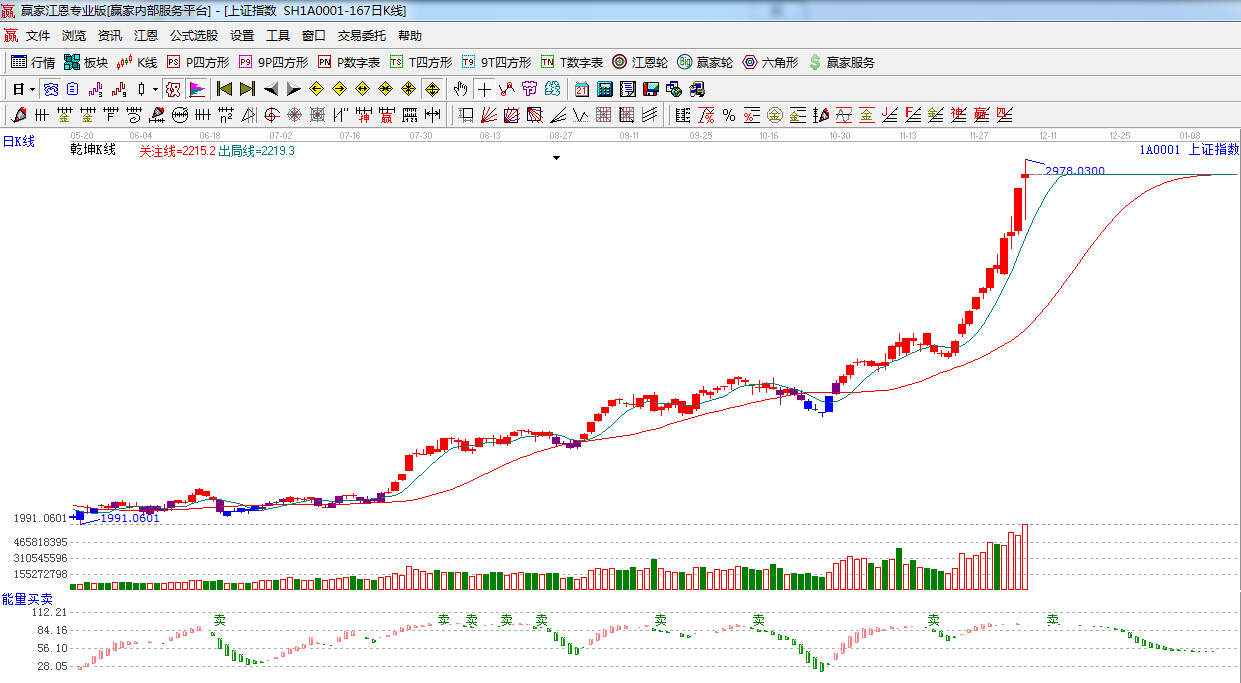Open the 公式选股 menu
1241x683 pixels.
193,35
